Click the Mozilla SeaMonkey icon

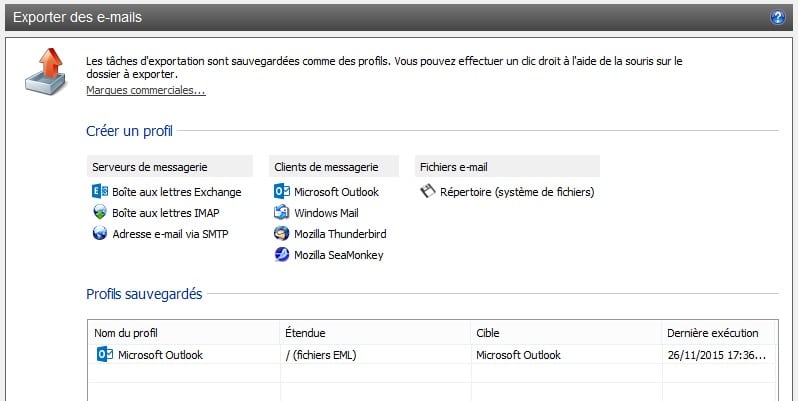coord(282,255)
